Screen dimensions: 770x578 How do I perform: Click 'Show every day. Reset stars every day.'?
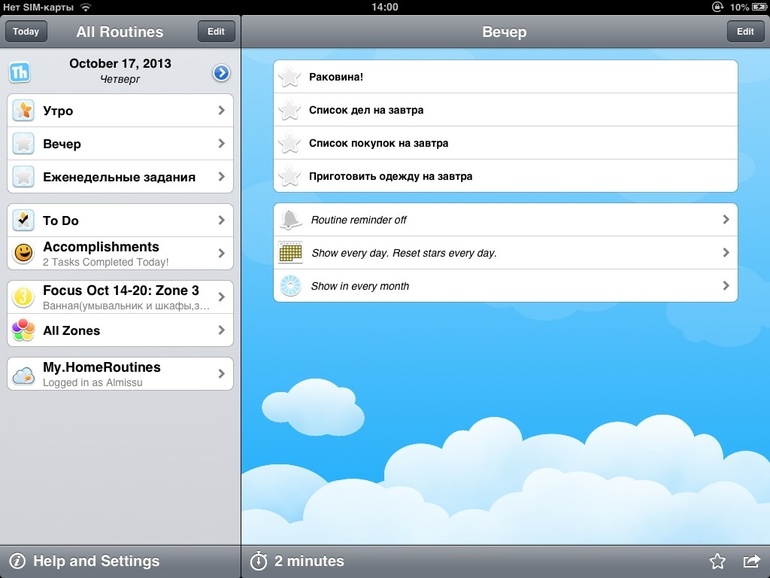(x=404, y=253)
